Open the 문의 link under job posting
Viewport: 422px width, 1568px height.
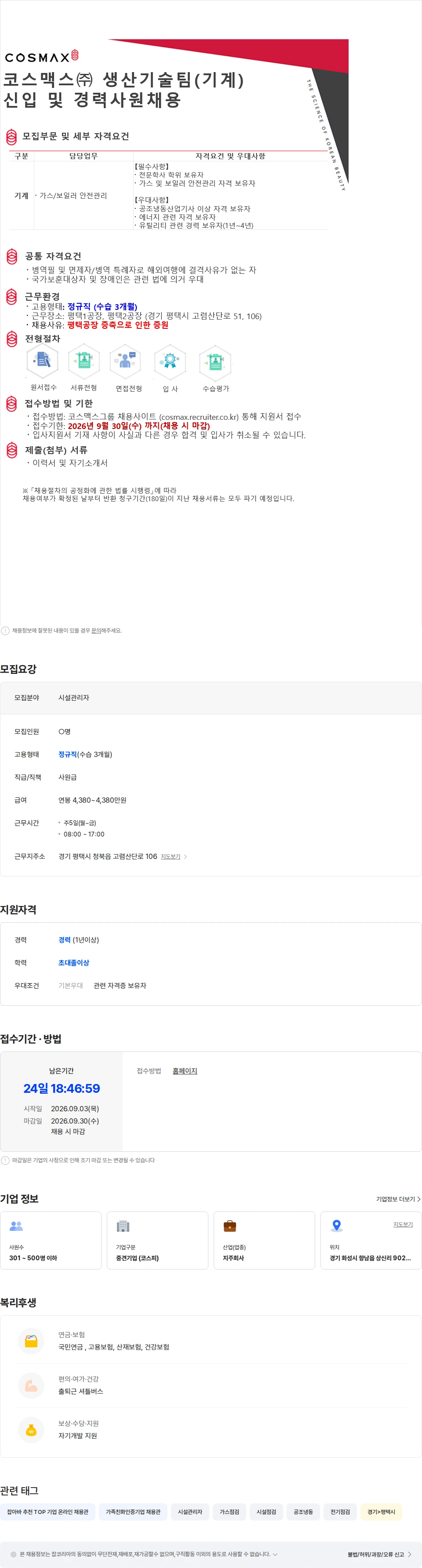pos(95,631)
